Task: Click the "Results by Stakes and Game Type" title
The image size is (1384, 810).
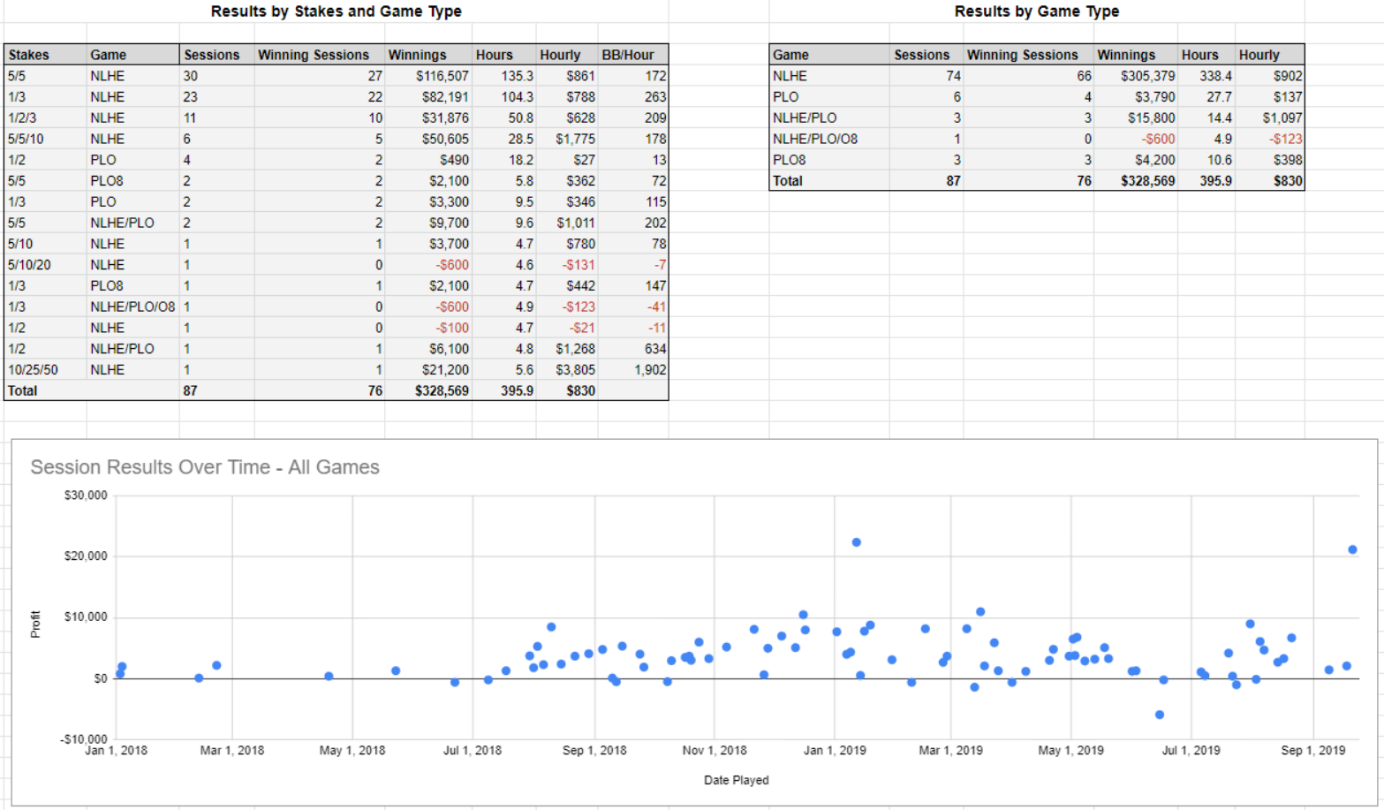Action: (336, 12)
